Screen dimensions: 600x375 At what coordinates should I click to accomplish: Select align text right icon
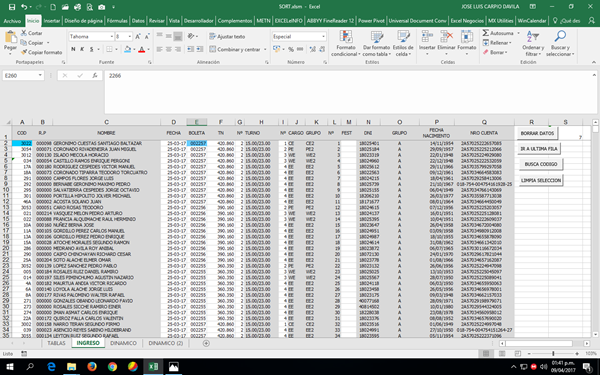pyautogui.click(x=178, y=49)
